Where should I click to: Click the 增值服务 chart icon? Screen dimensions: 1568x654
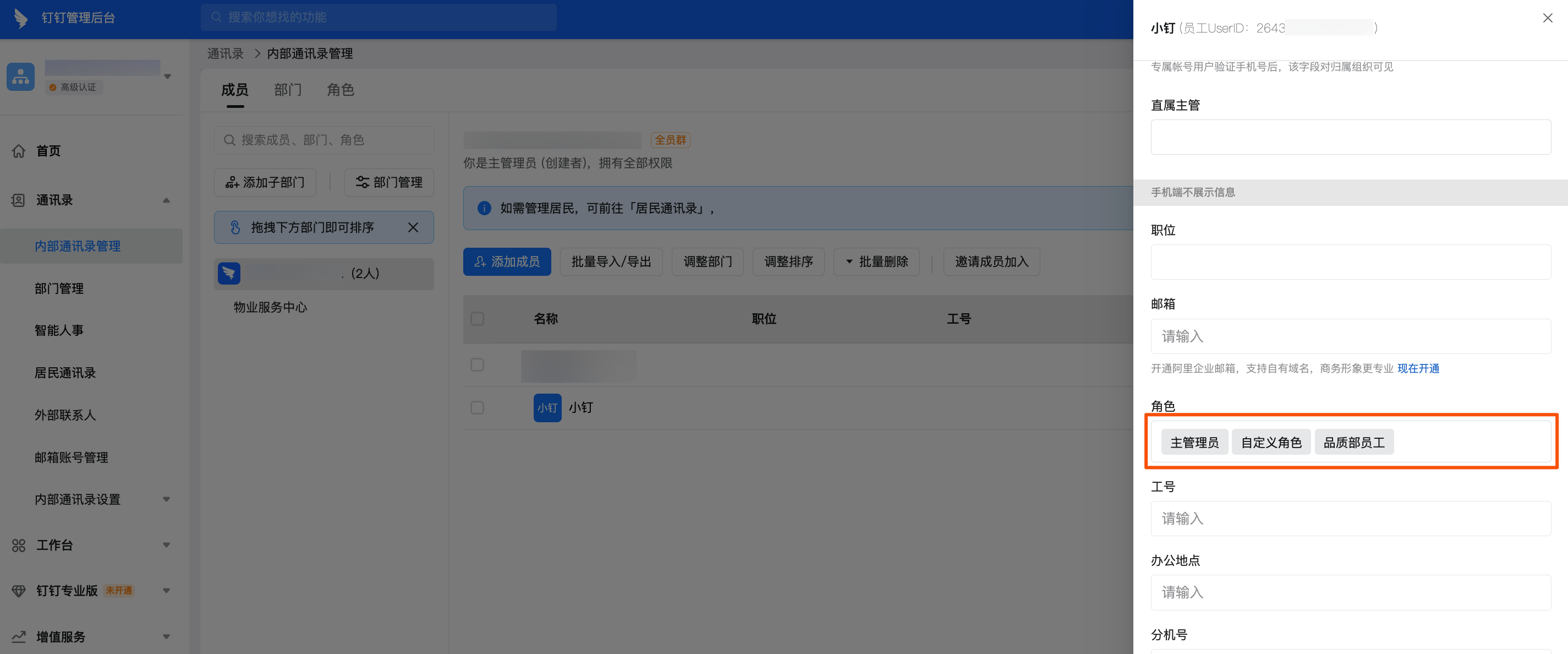19,637
